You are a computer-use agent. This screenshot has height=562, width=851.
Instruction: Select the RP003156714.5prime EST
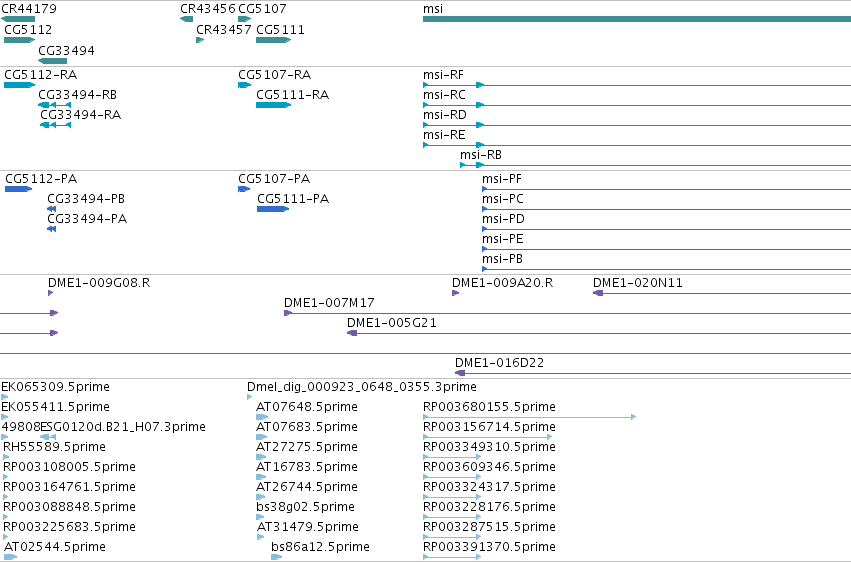[488, 437]
